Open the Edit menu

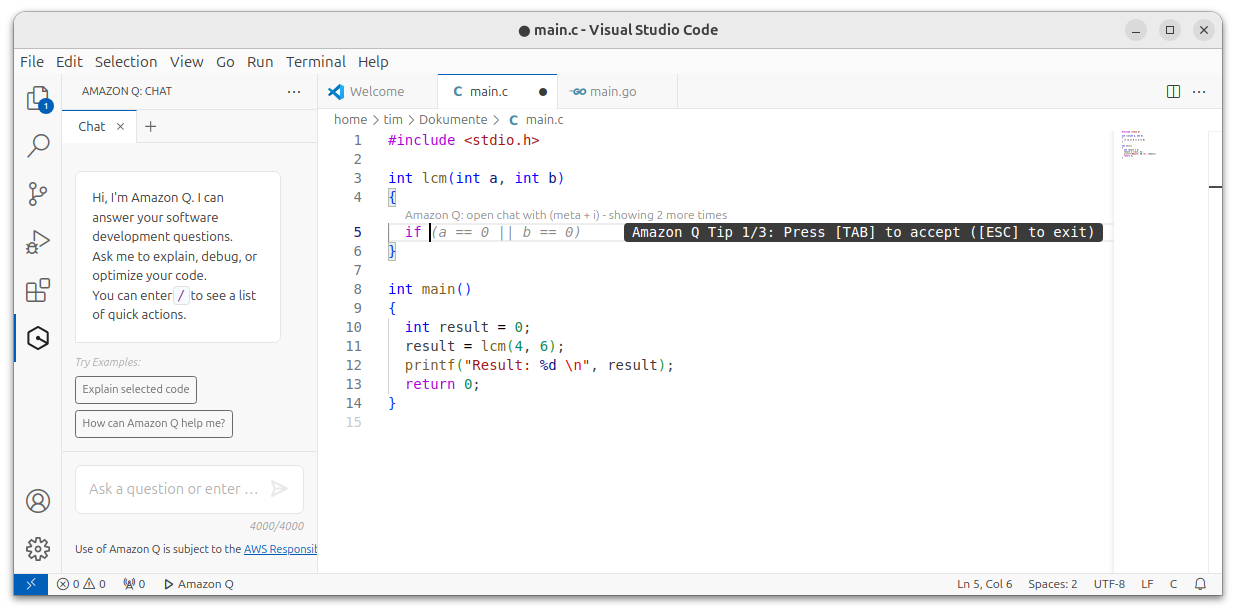point(69,62)
